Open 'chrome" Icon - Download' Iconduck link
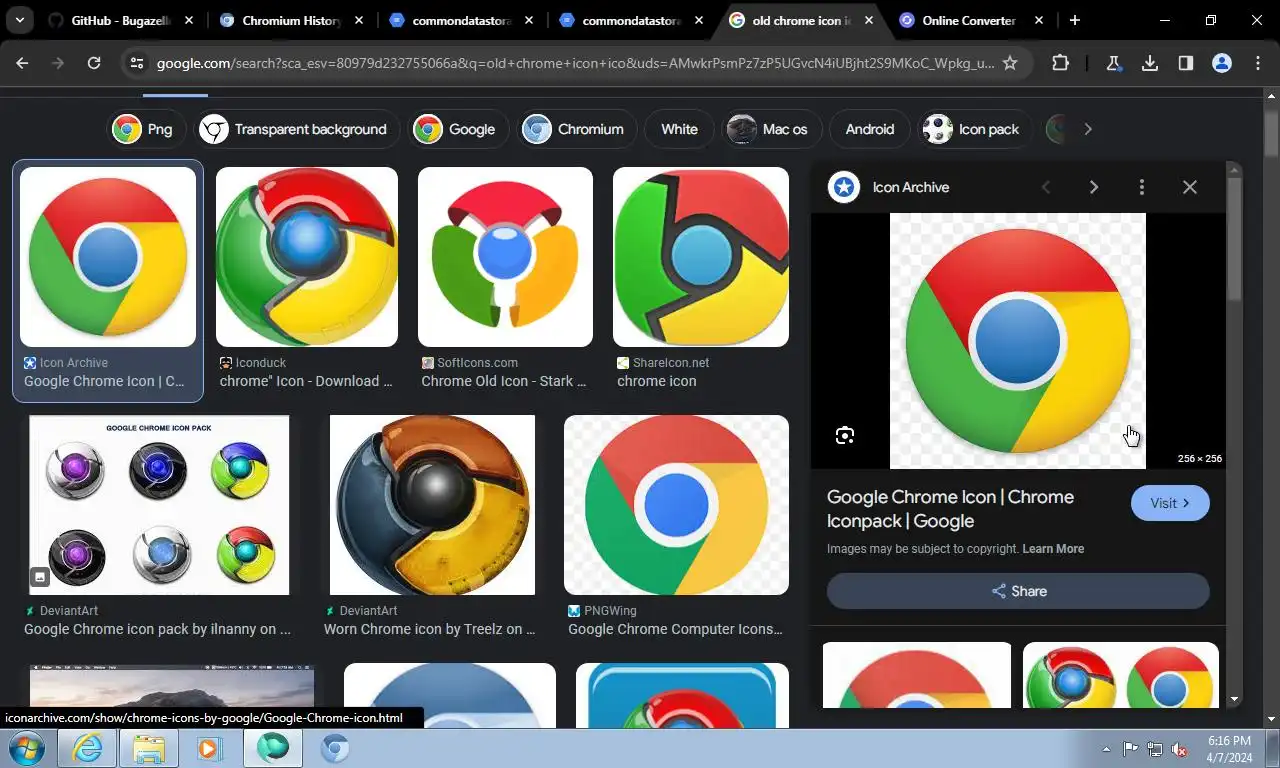The image size is (1280, 768). click(x=306, y=381)
